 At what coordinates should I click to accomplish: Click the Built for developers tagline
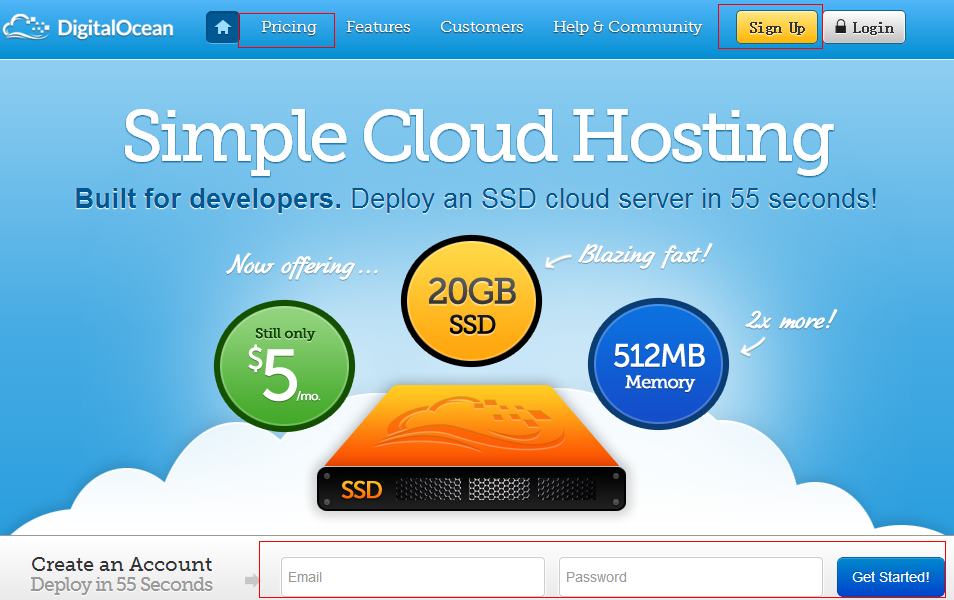208,198
